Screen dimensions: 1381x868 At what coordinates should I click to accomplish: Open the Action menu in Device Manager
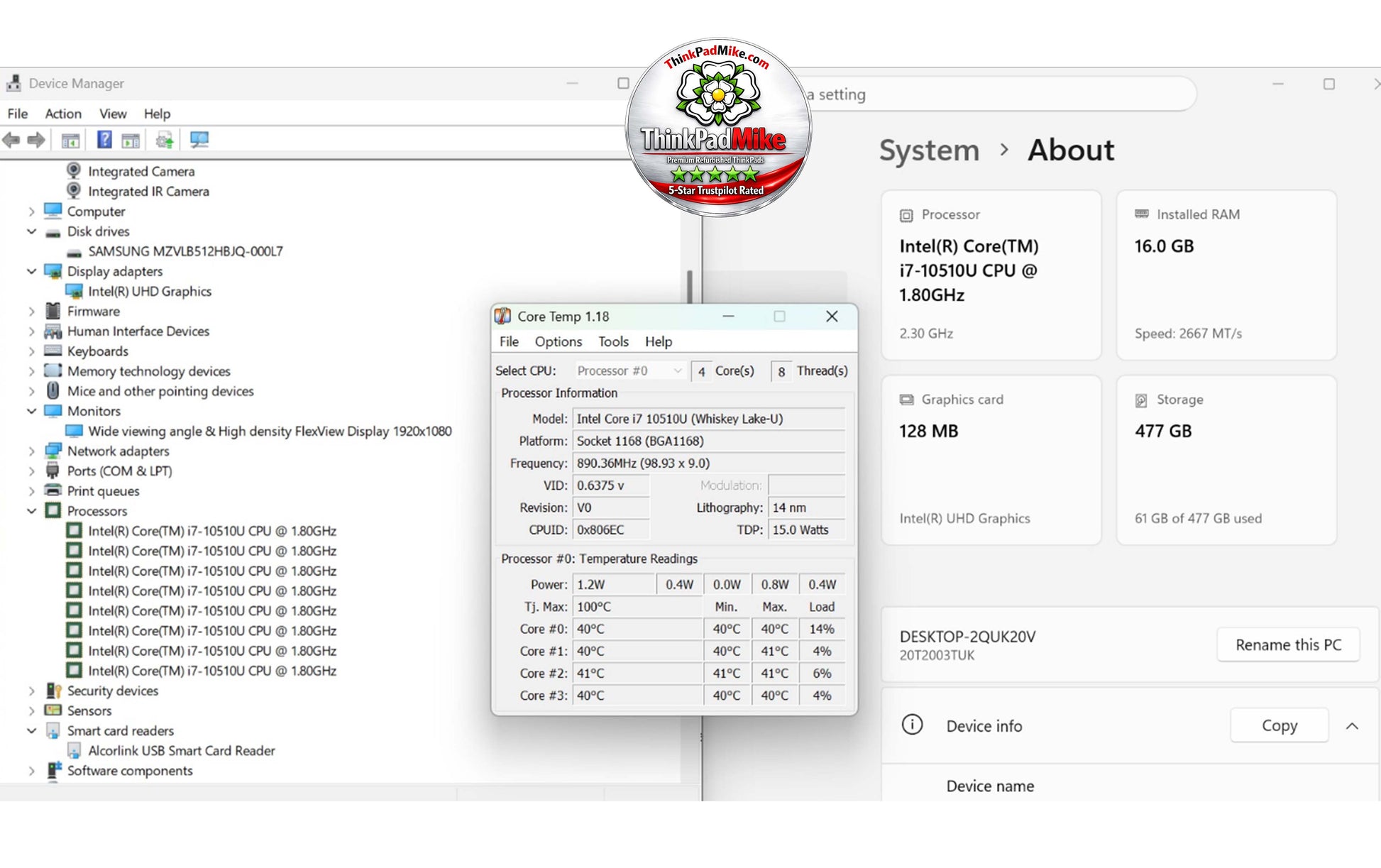(63, 114)
